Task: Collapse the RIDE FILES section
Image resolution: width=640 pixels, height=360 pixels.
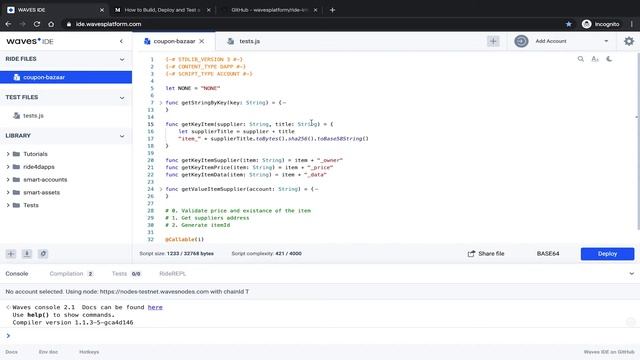Action: point(122,59)
